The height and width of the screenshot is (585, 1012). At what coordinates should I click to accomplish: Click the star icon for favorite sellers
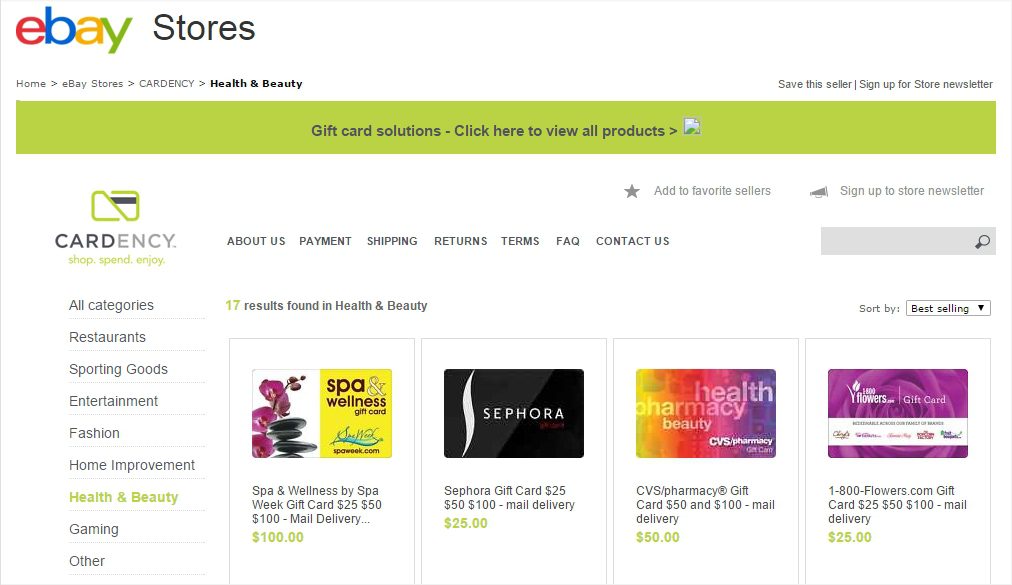[632, 191]
